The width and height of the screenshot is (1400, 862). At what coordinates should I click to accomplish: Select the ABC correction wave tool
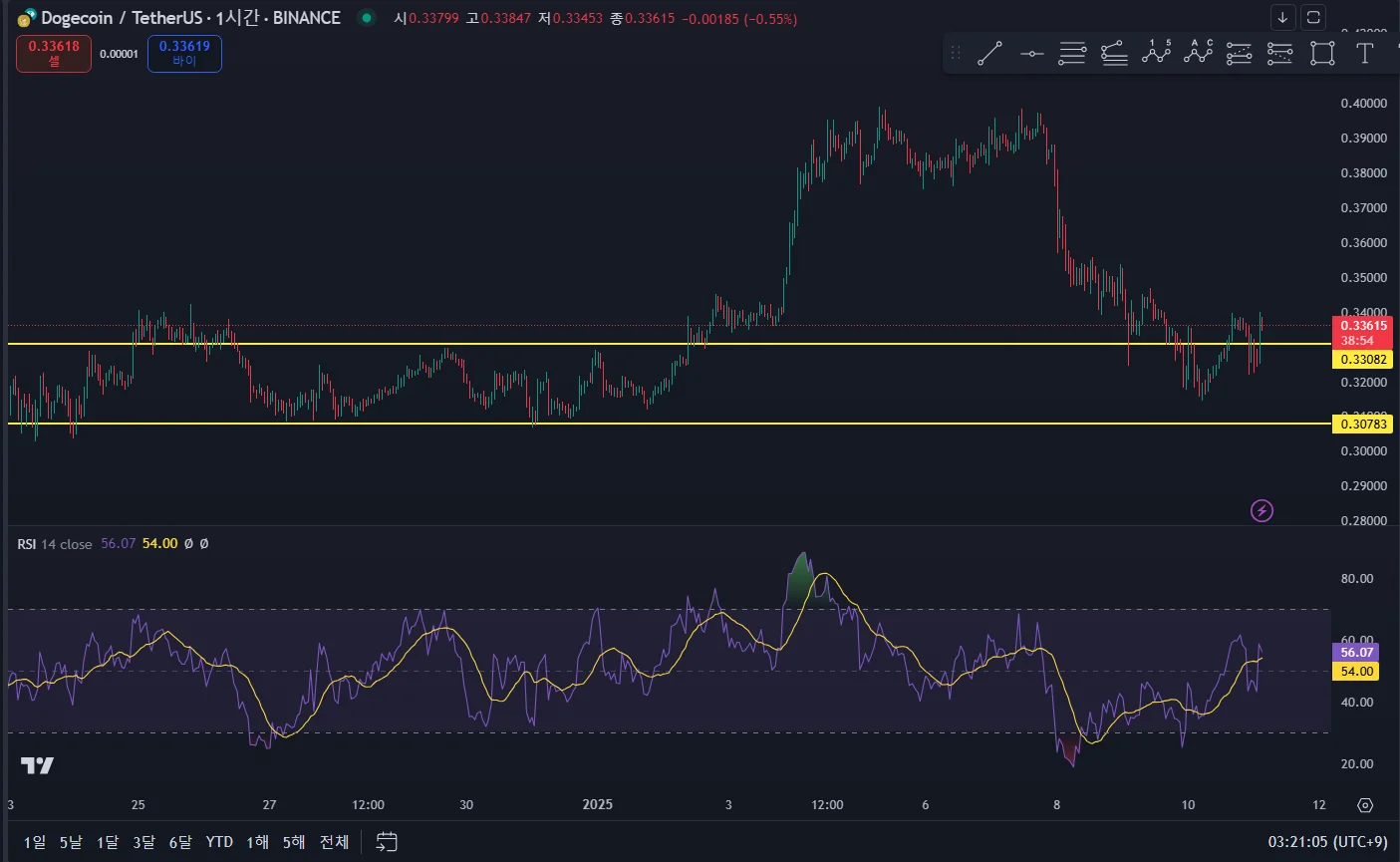1198,53
